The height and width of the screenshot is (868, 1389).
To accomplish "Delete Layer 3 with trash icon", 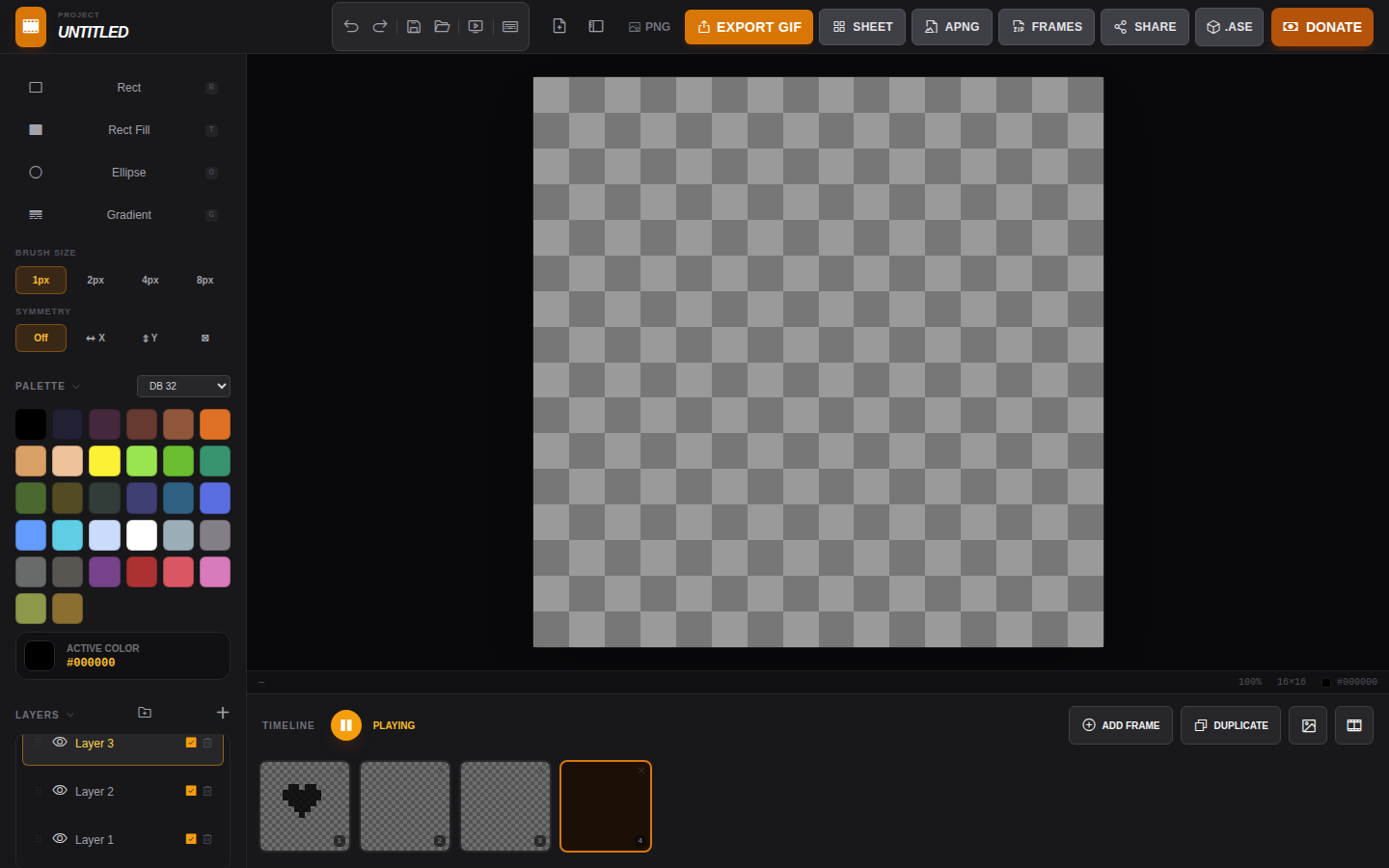I will click(x=207, y=743).
